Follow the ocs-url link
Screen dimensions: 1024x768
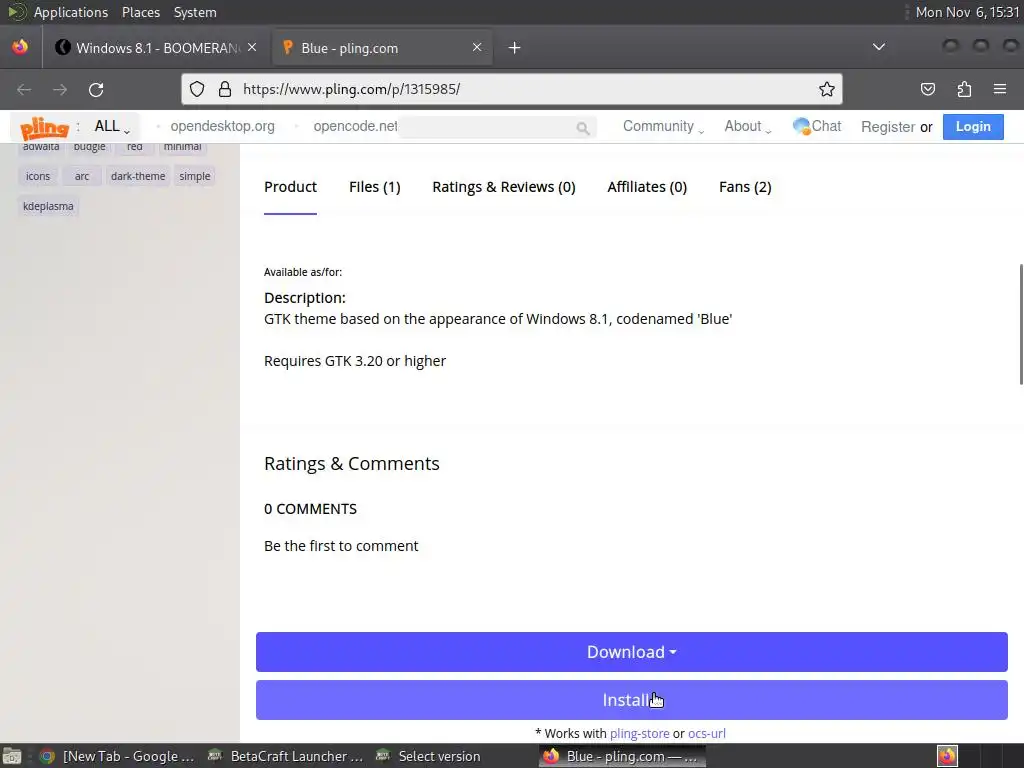point(707,733)
